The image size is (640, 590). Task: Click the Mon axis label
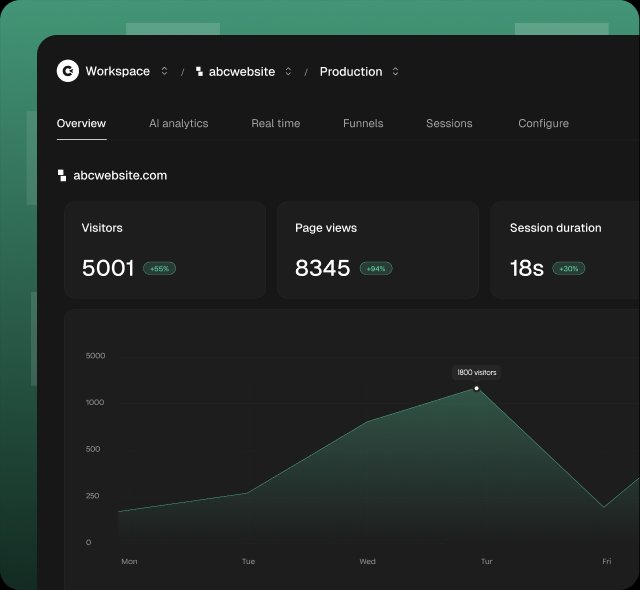tap(129, 561)
